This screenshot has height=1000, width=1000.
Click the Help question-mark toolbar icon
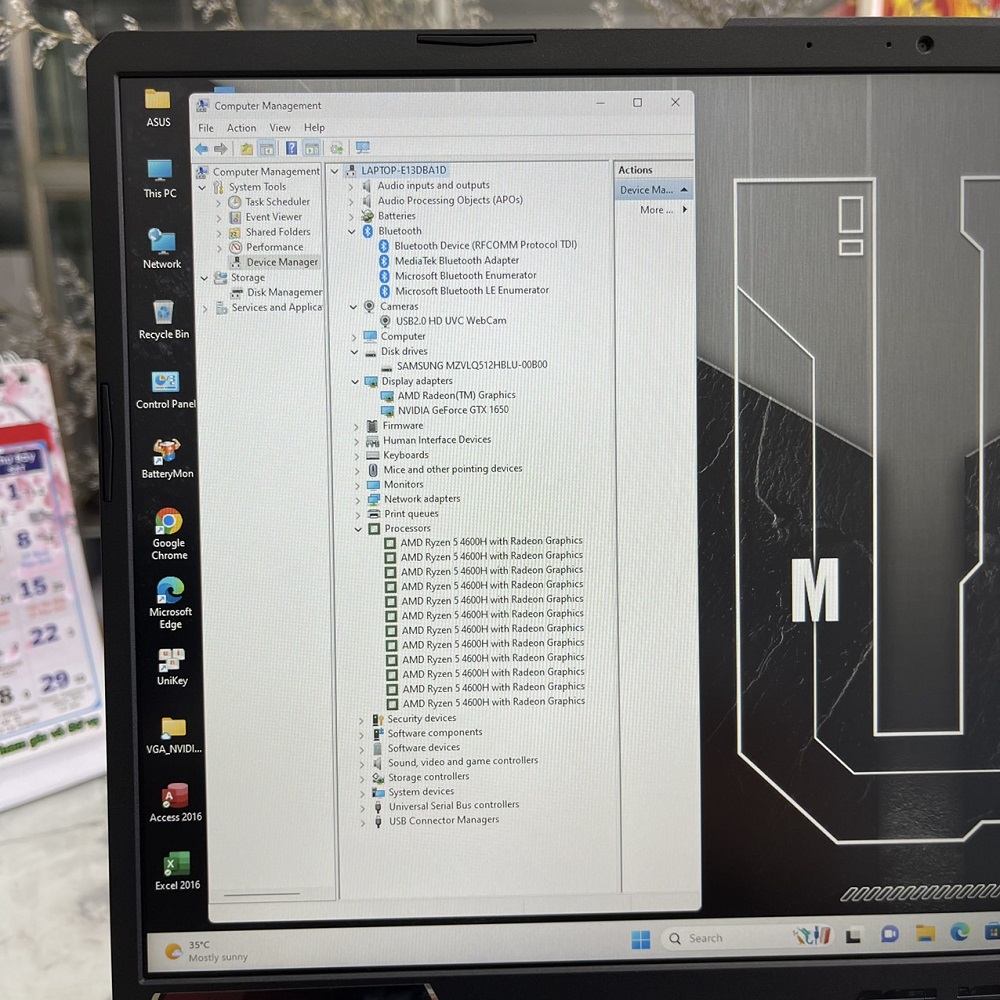coord(291,149)
